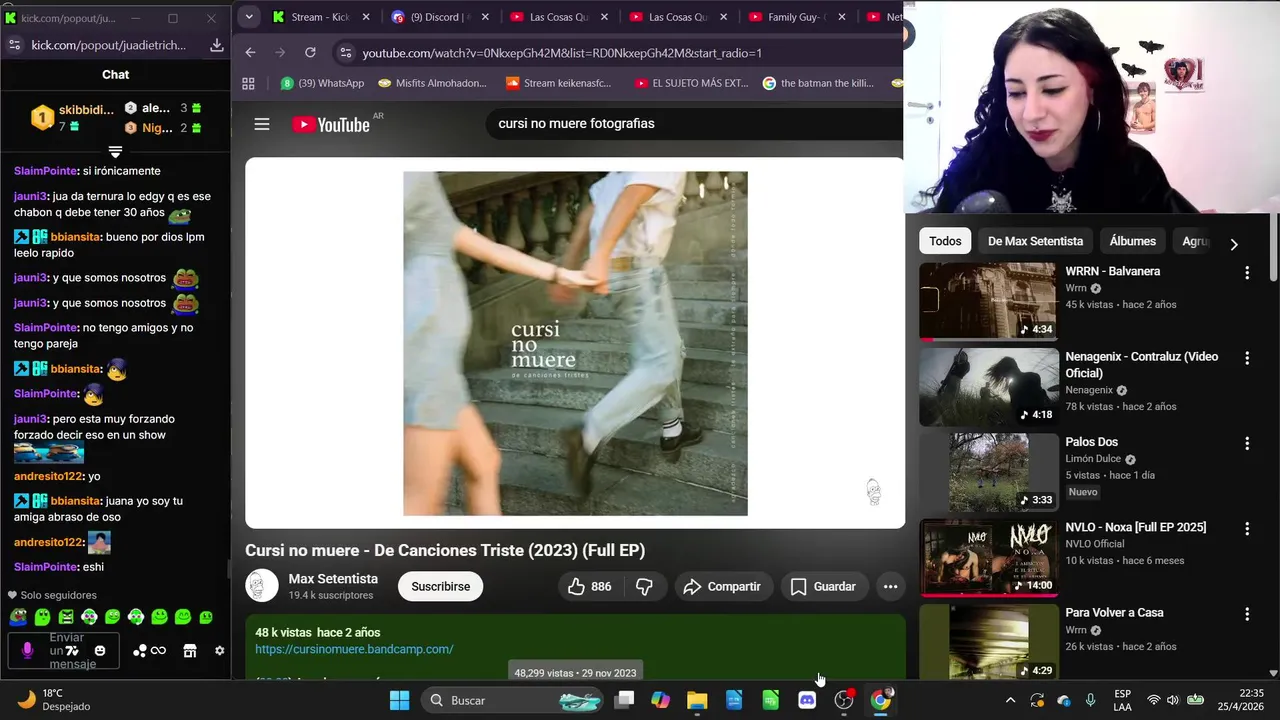Open the Chrome apps grid bookmark icon
The image size is (1280, 720).
[249, 83]
